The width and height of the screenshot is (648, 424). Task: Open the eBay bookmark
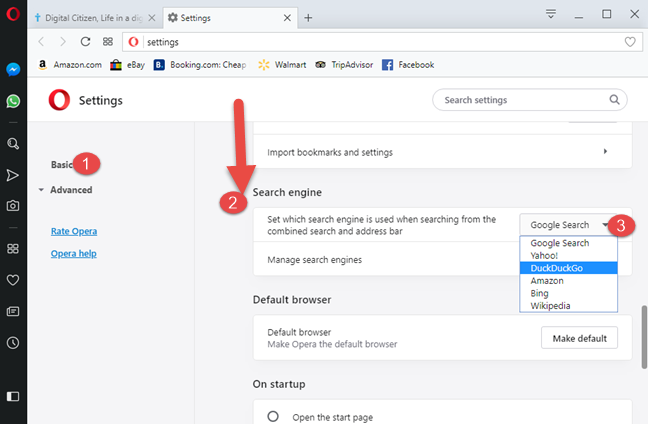click(127, 65)
